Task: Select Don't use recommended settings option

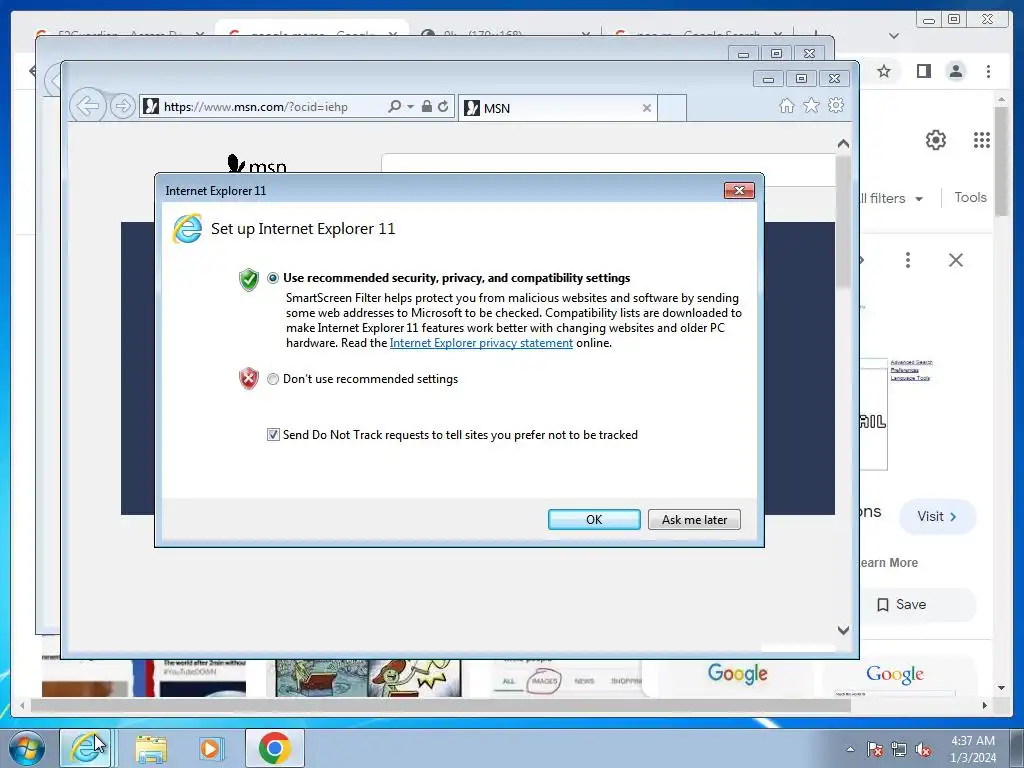Action: point(273,379)
